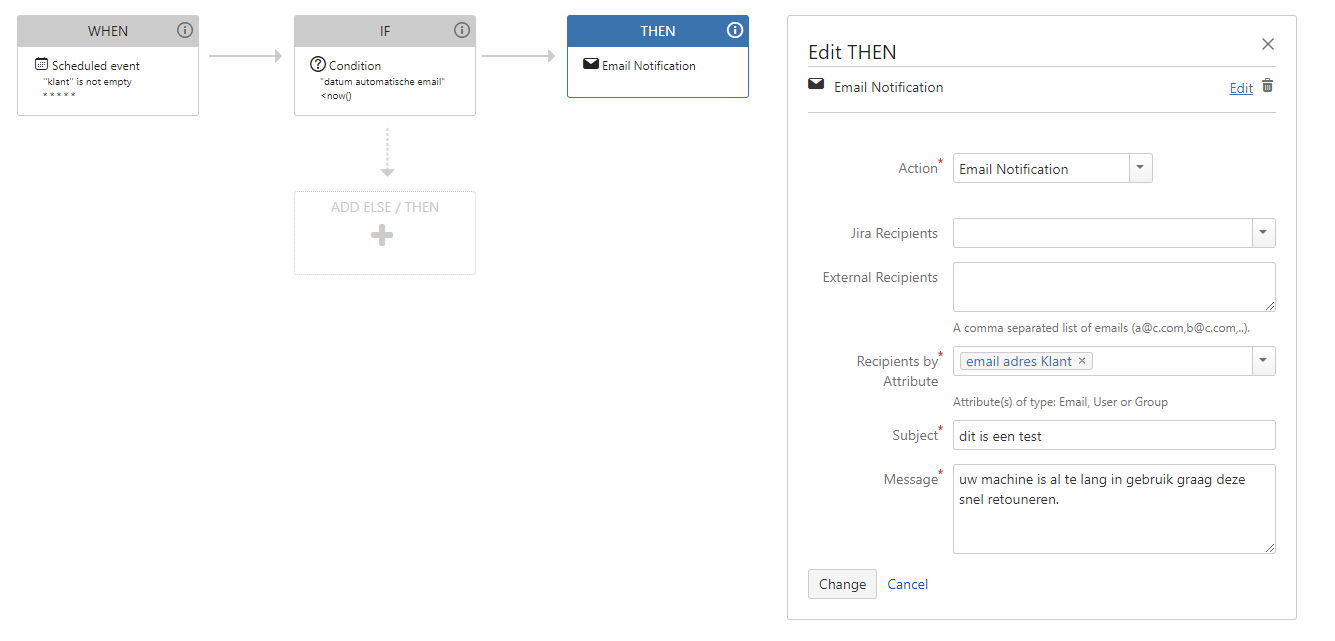This screenshot has height=641, width=1335.
Task: Click the info icon on IF block
Action: [462, 30]
